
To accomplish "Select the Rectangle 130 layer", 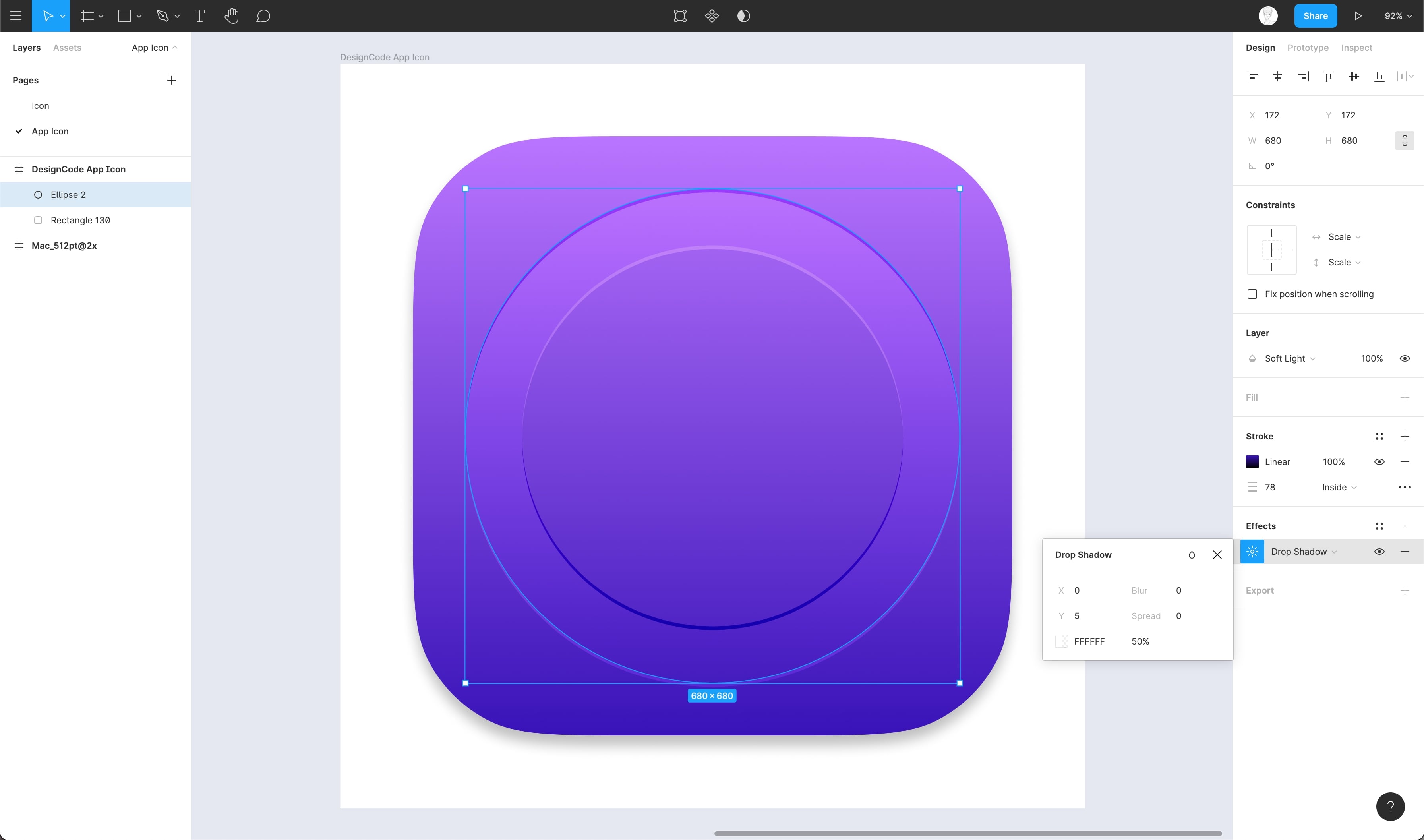I will (x=80, y=220).
